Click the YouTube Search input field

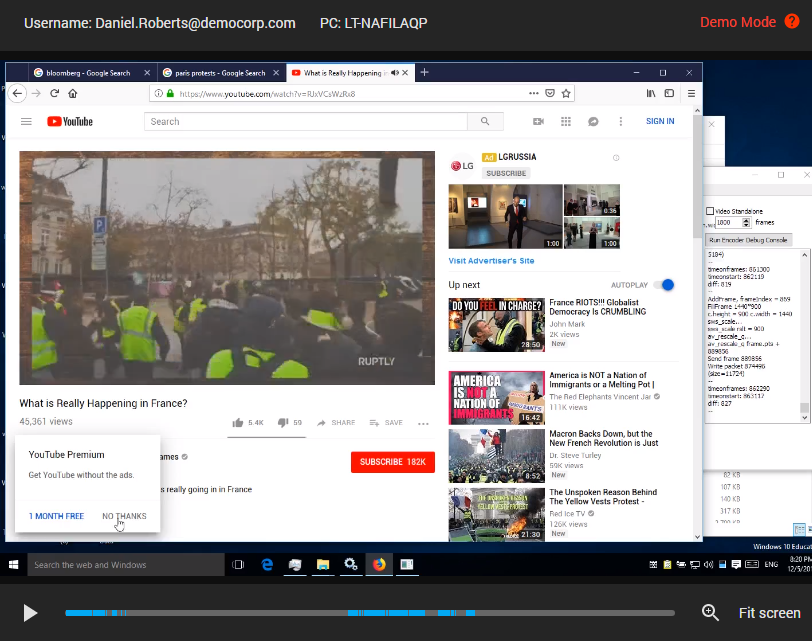(x=306, y=121)
